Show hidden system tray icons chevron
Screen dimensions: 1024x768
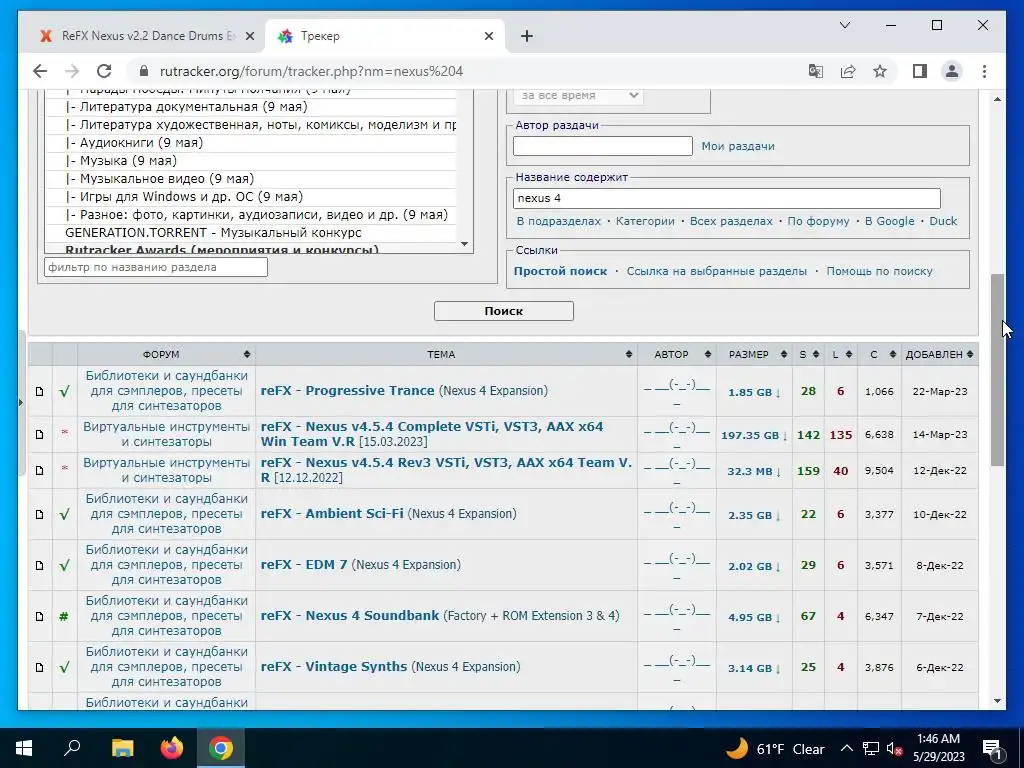coord(846,748)
